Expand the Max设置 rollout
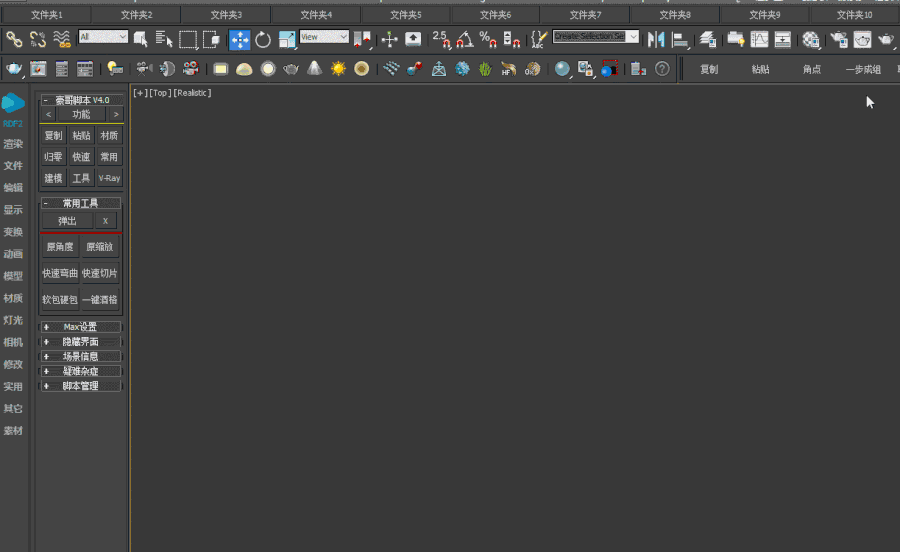 [80, 327]
